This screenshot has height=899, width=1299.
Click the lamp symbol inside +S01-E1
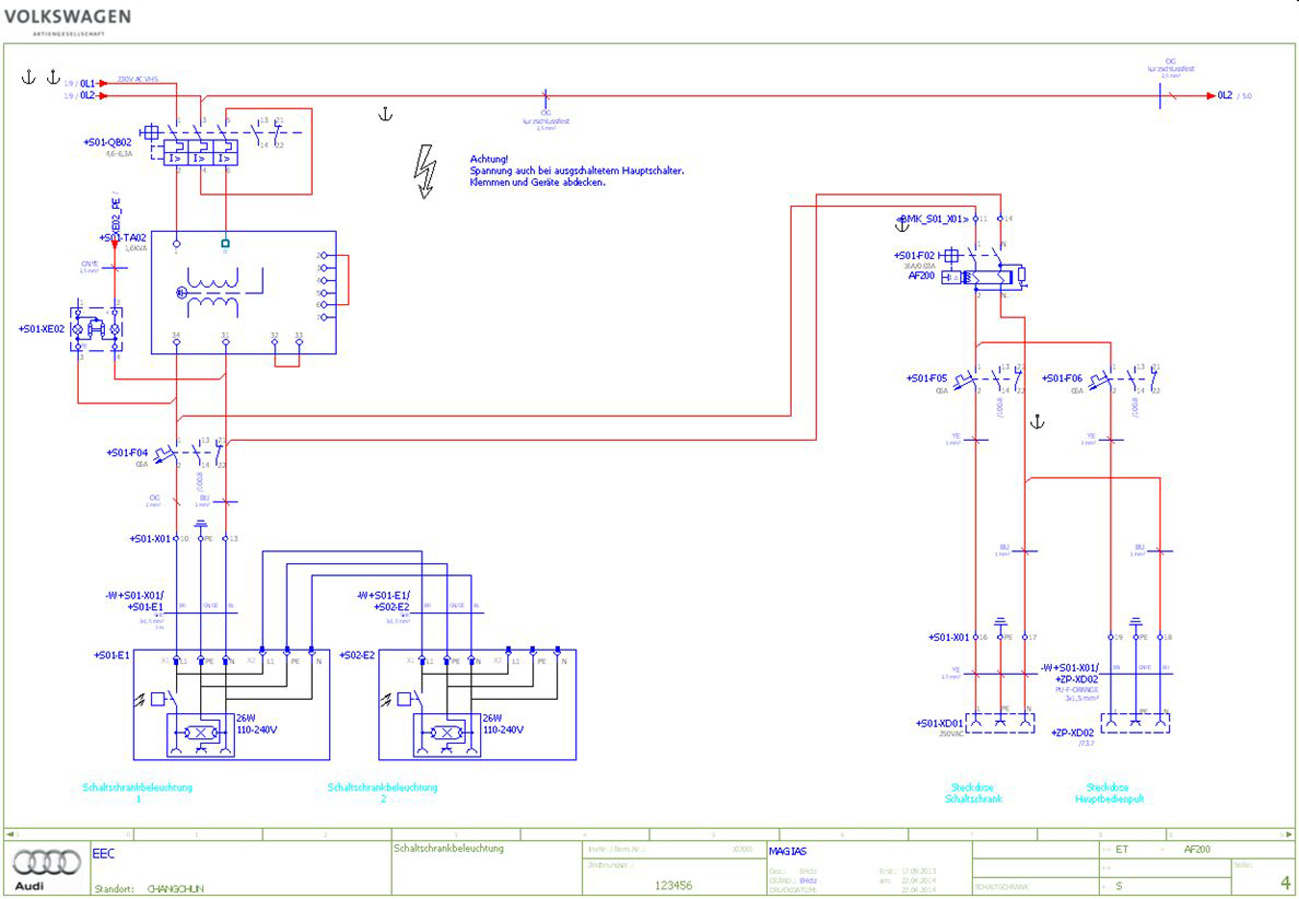click(x=202, y=732)
